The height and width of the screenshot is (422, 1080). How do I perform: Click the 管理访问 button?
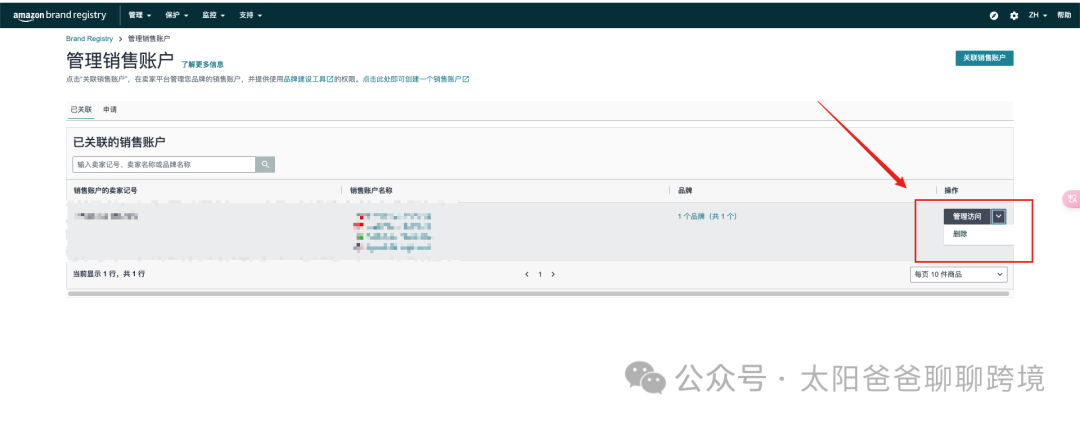pos(967,216)
